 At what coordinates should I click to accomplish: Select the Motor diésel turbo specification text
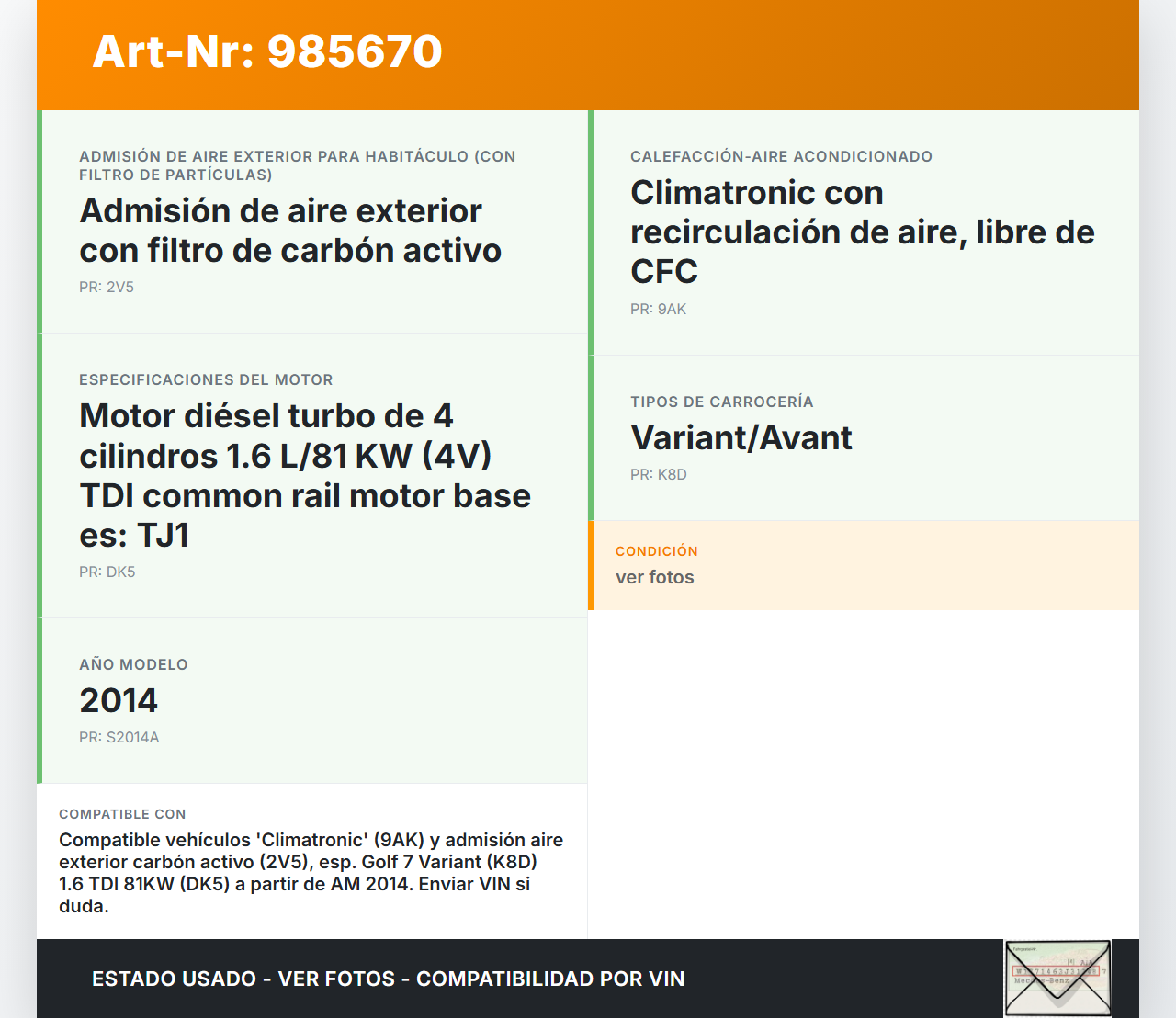pos(305,475)
